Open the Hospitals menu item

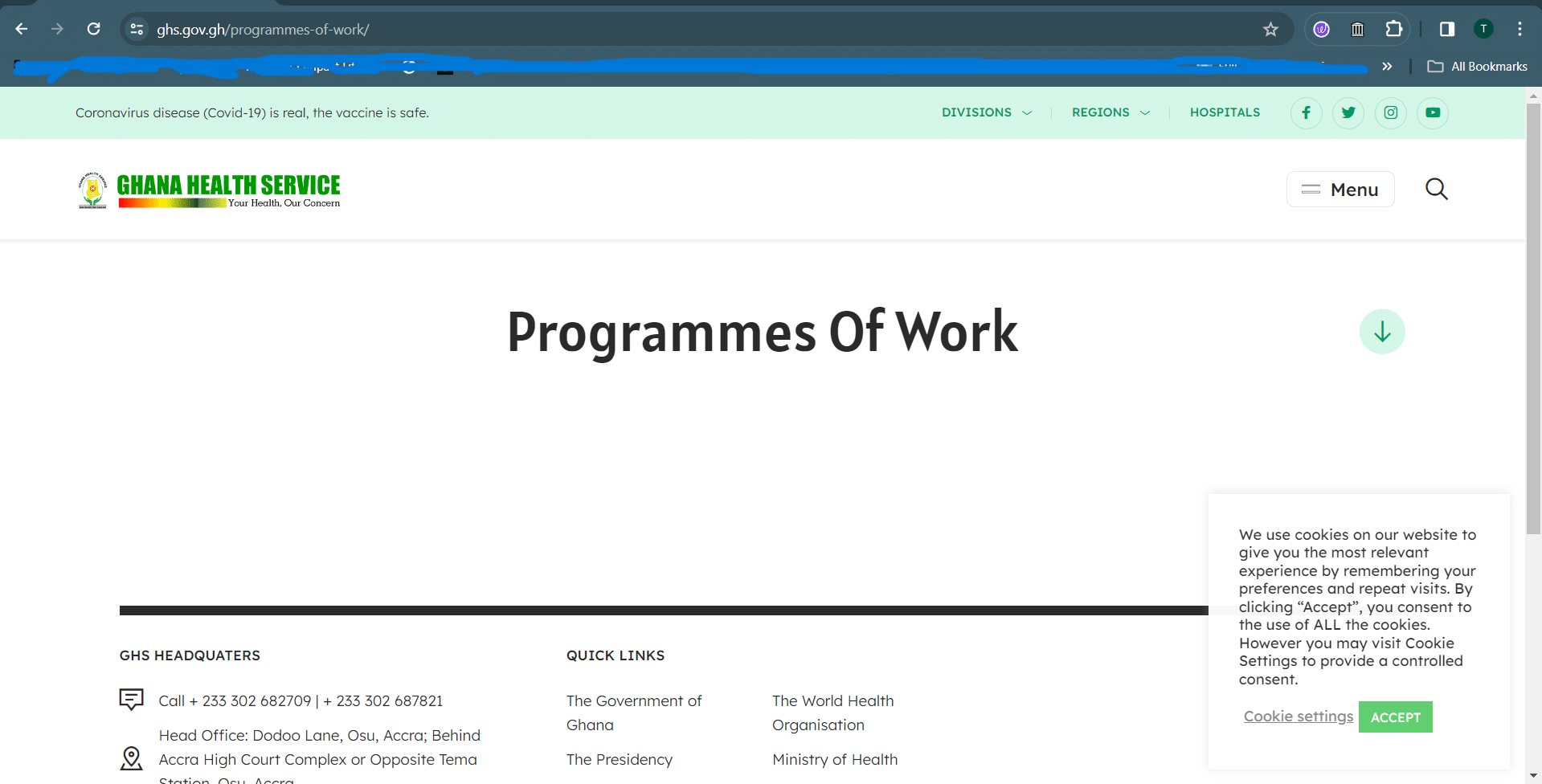tap(1225, 112)
